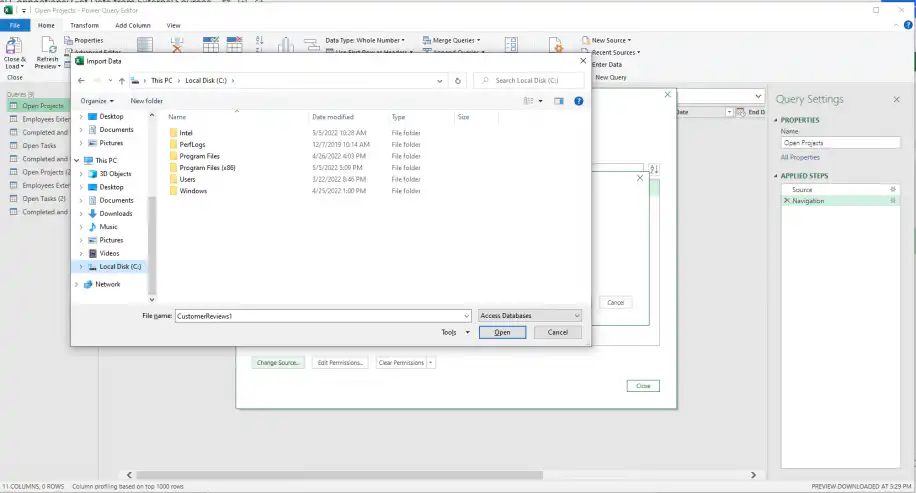Image resolution: width=916 pixels, height=493 pixels.
Task: Sort by the Date modified column header
Action: point(332,117)
